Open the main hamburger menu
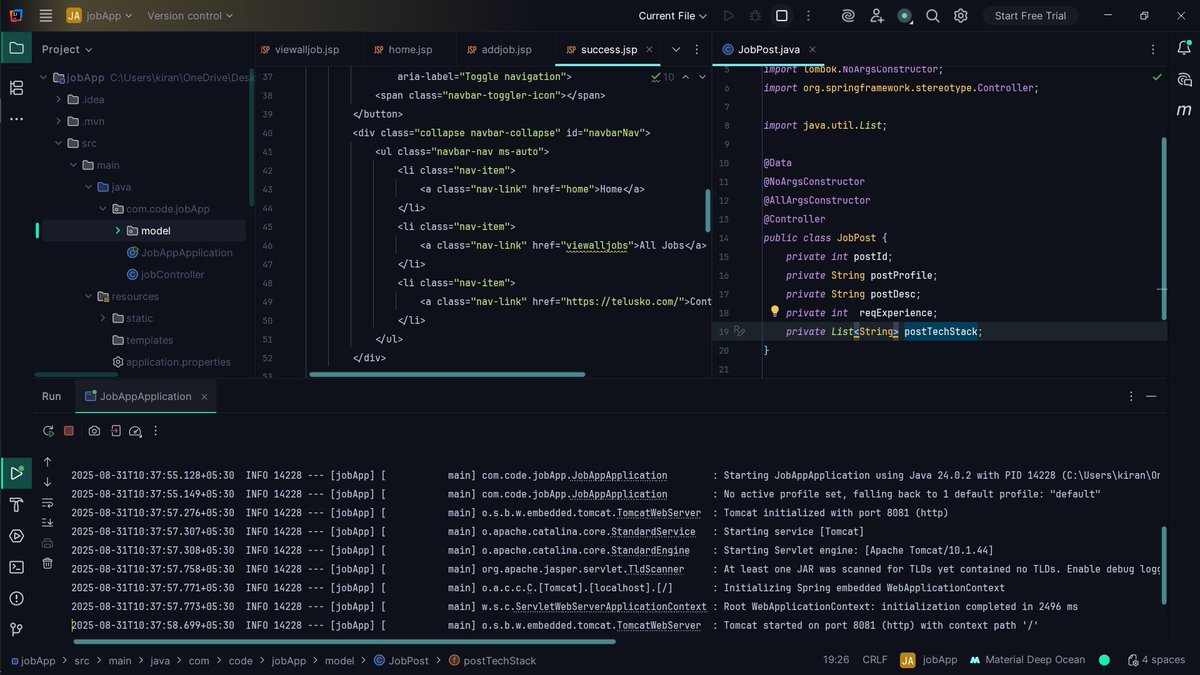1200x675 pixels. 46,16
